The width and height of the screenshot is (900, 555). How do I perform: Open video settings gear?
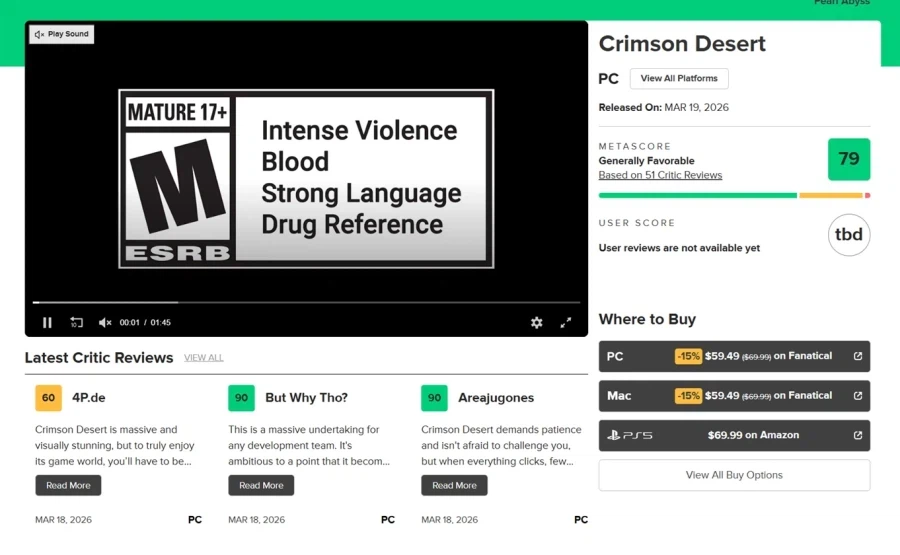[536, 322]
